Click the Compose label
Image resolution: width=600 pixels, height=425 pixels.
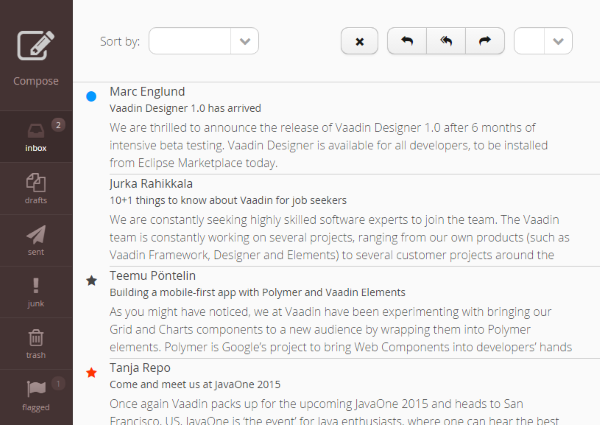[x=36, y=81]
